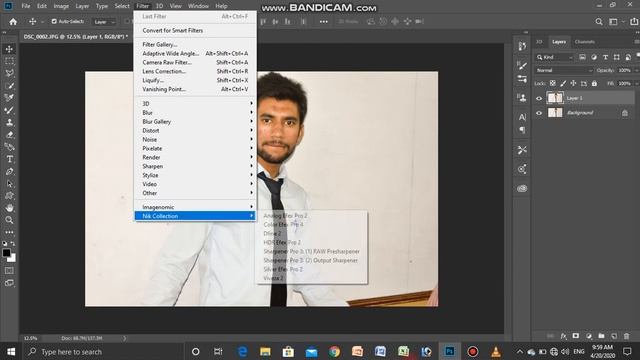640x360 pixels.
Task: Open the workspace switcher icon
Action: coord(613,22)
